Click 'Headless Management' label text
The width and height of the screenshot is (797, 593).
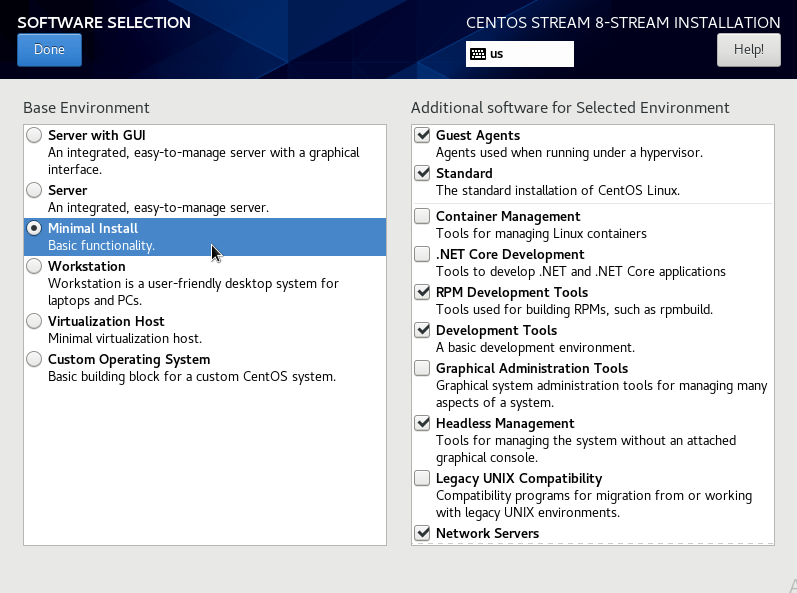click(505, 424)
